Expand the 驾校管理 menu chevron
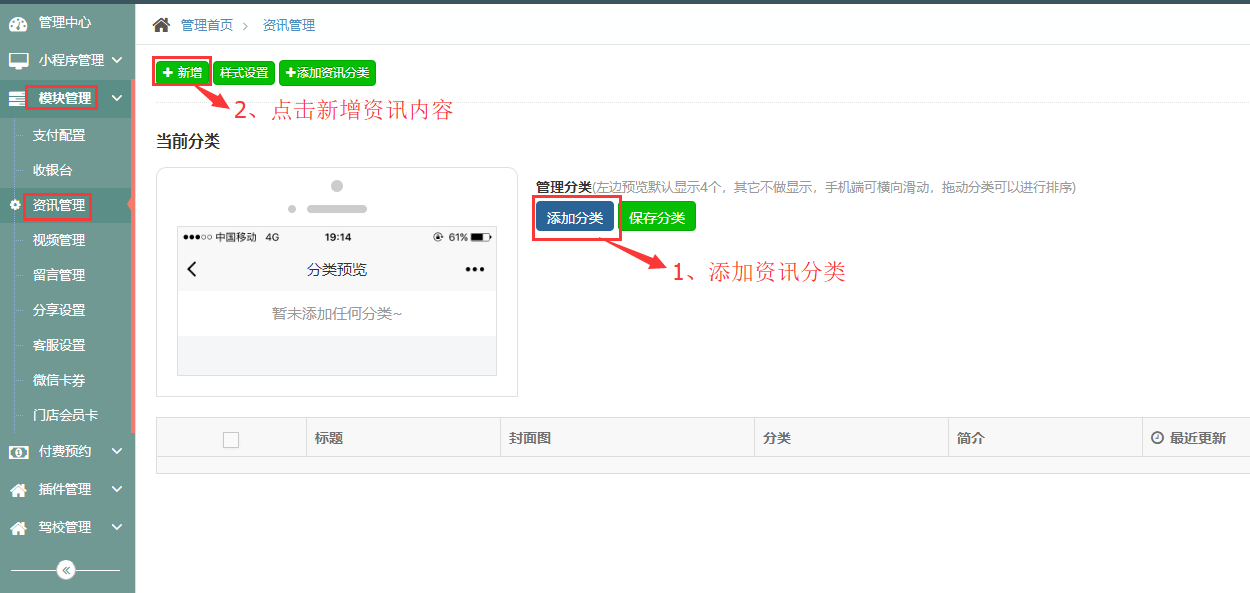 (116, 527)
